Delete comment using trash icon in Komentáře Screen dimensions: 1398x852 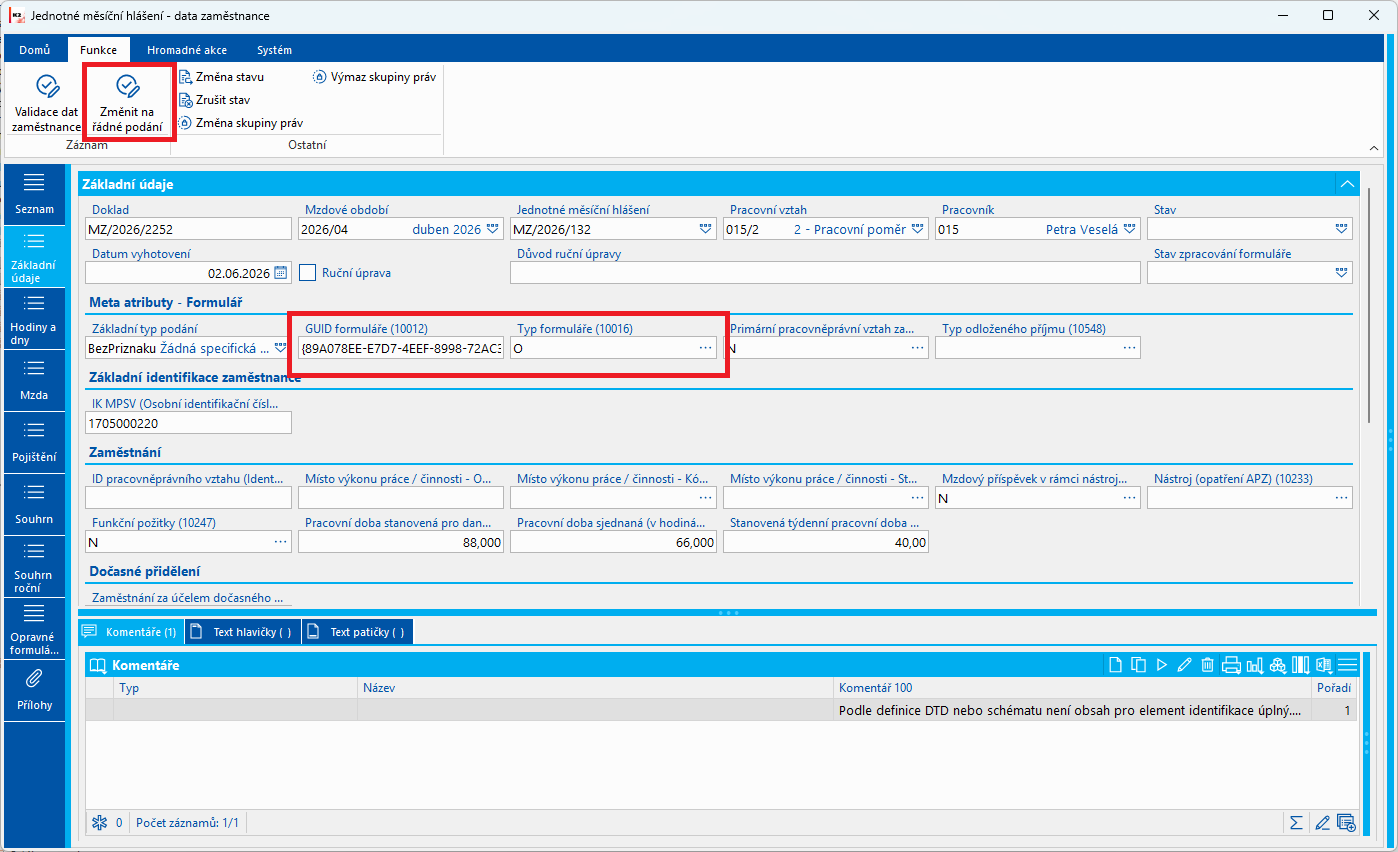pyautogui.click(x=1207, y=665)
